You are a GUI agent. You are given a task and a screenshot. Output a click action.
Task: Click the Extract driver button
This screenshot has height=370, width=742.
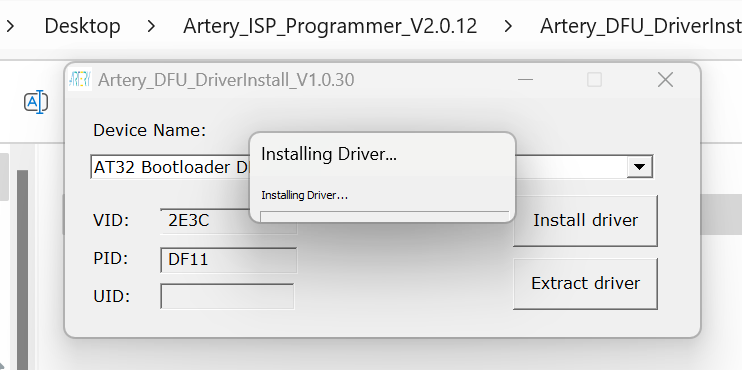coord(585,283)
